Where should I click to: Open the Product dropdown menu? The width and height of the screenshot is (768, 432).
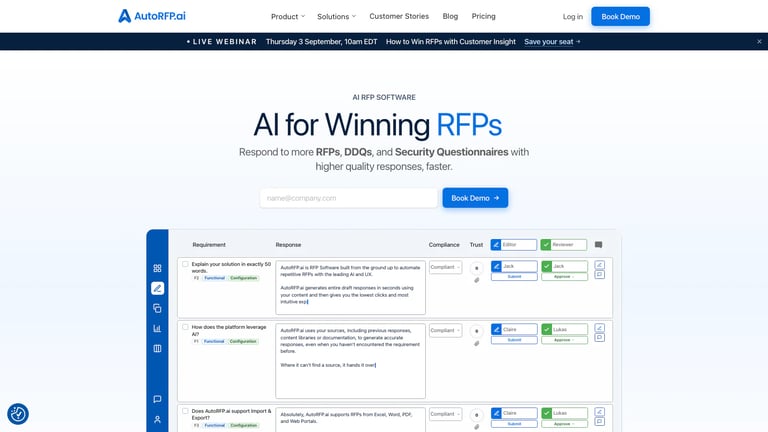tap(288, 17)
